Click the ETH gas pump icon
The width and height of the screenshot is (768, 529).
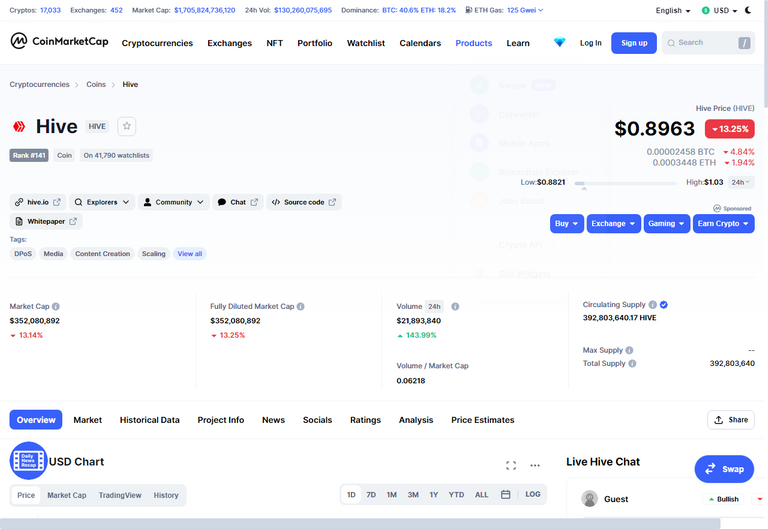point(469,10)
